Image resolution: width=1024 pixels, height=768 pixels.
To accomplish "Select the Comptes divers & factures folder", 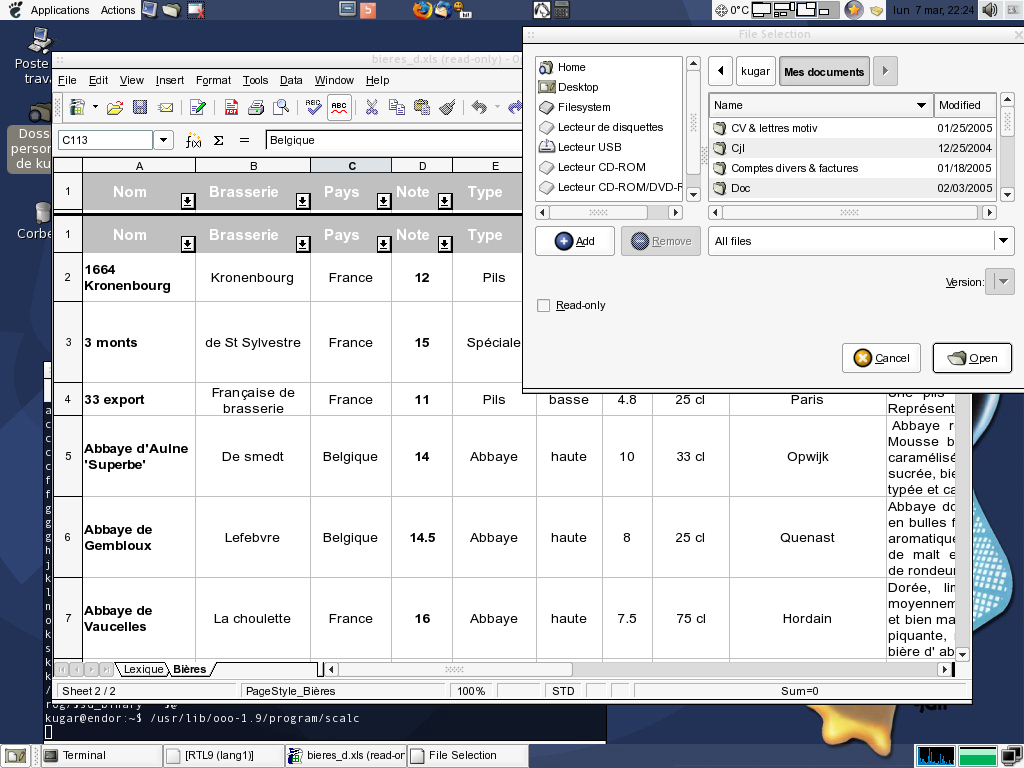I will (x=794, y=168).
